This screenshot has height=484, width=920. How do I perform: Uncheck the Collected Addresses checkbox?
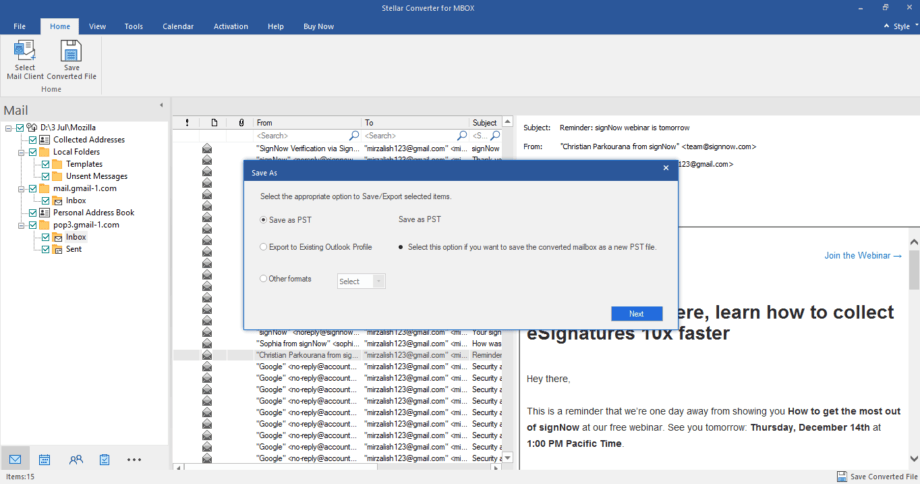coord(33,140)
